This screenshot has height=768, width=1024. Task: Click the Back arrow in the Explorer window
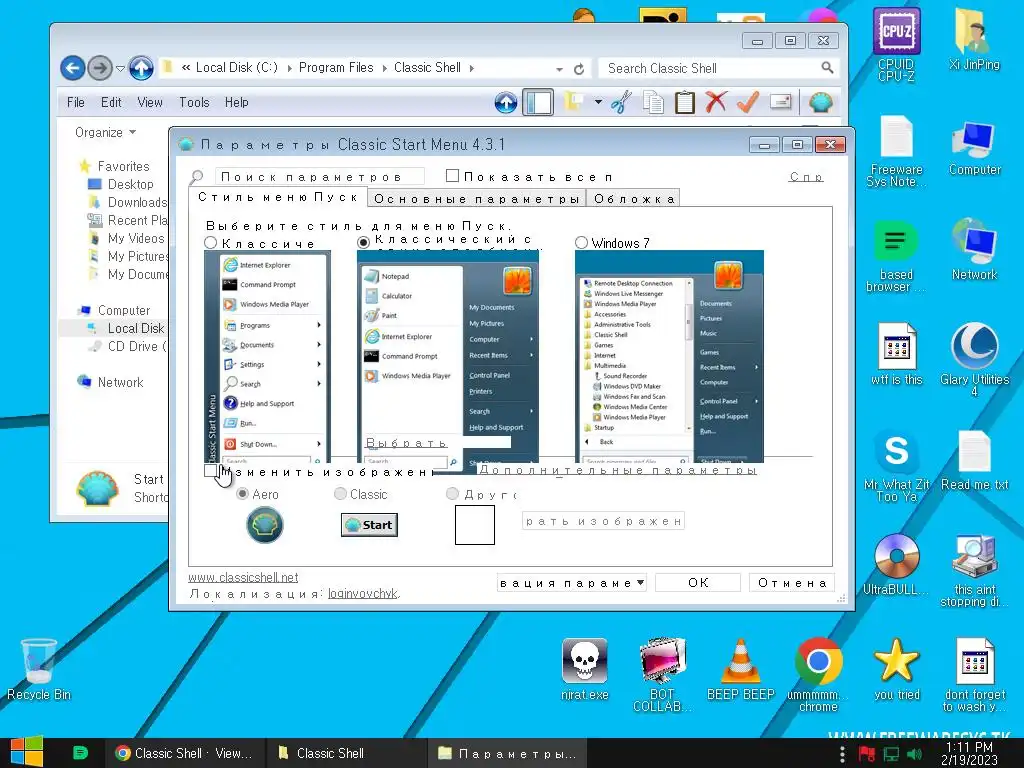tap(72, 68)
